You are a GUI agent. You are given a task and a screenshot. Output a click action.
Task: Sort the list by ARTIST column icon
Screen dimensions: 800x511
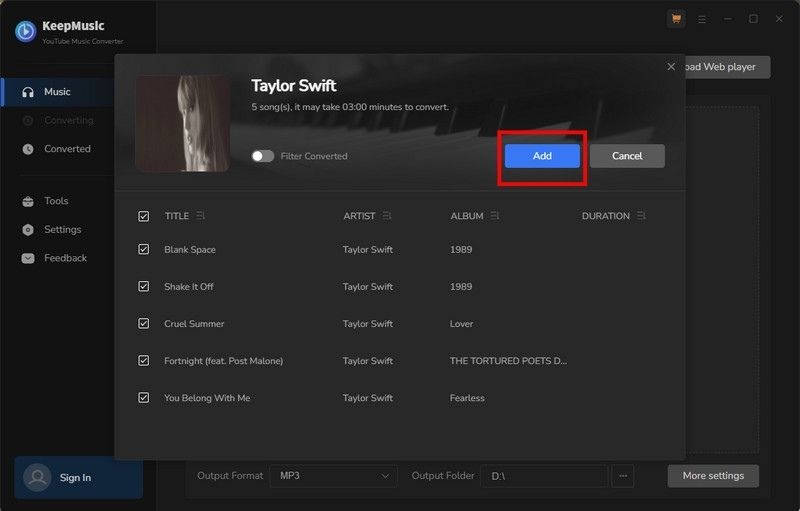(387, 216)
